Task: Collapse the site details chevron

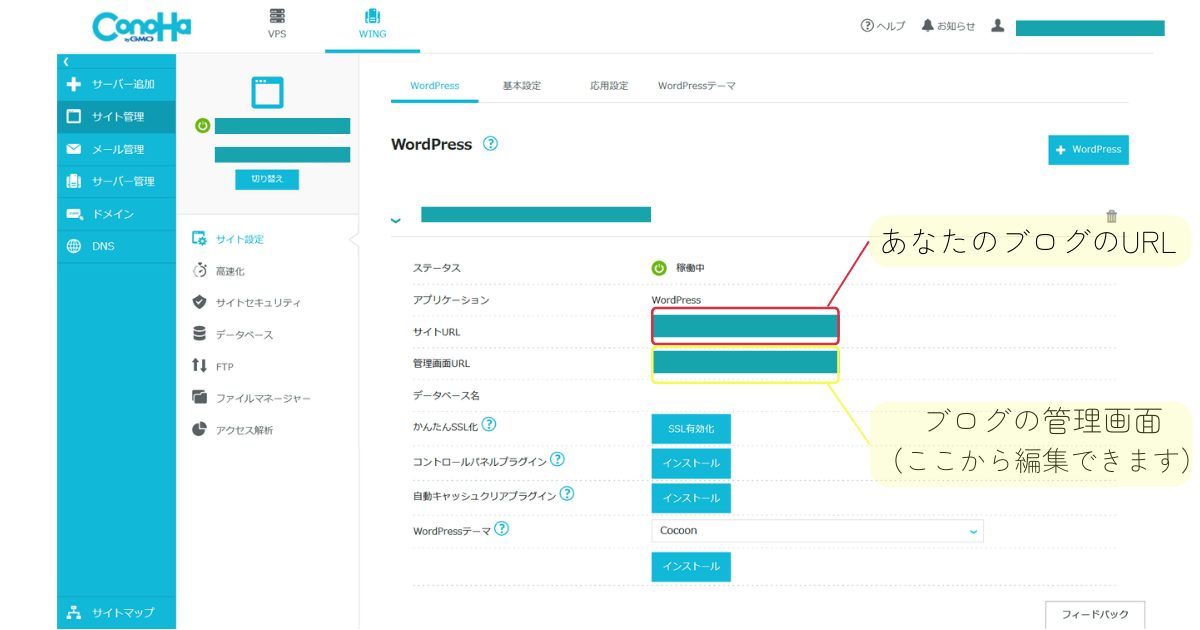Action: click(x=396, y=219)
